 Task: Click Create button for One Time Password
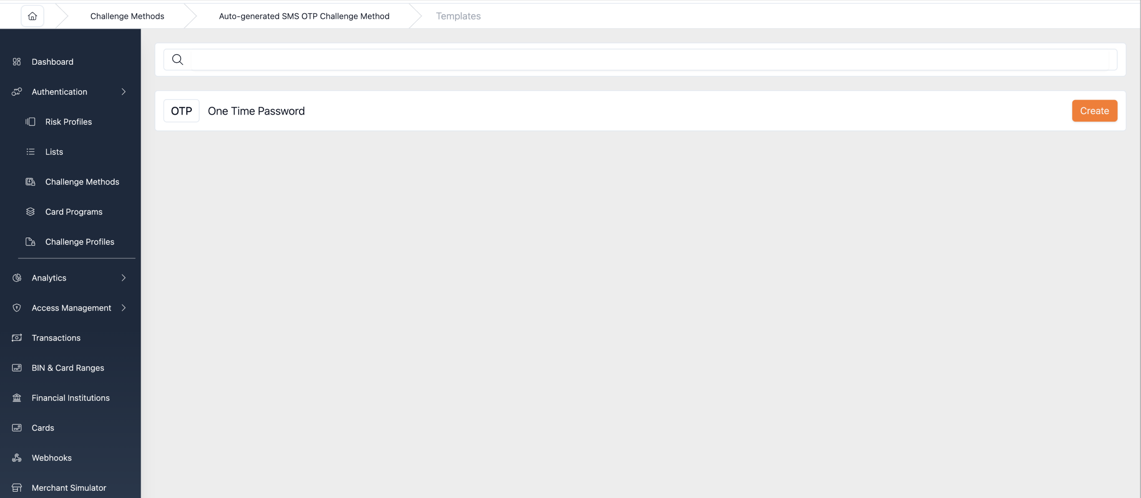[1094, 111]
